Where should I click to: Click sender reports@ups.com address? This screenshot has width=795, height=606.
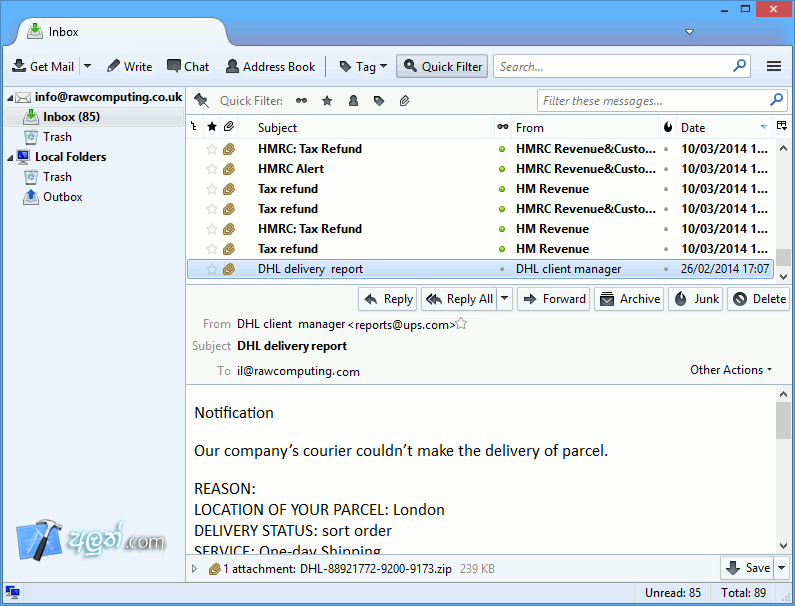pos(402,325)
